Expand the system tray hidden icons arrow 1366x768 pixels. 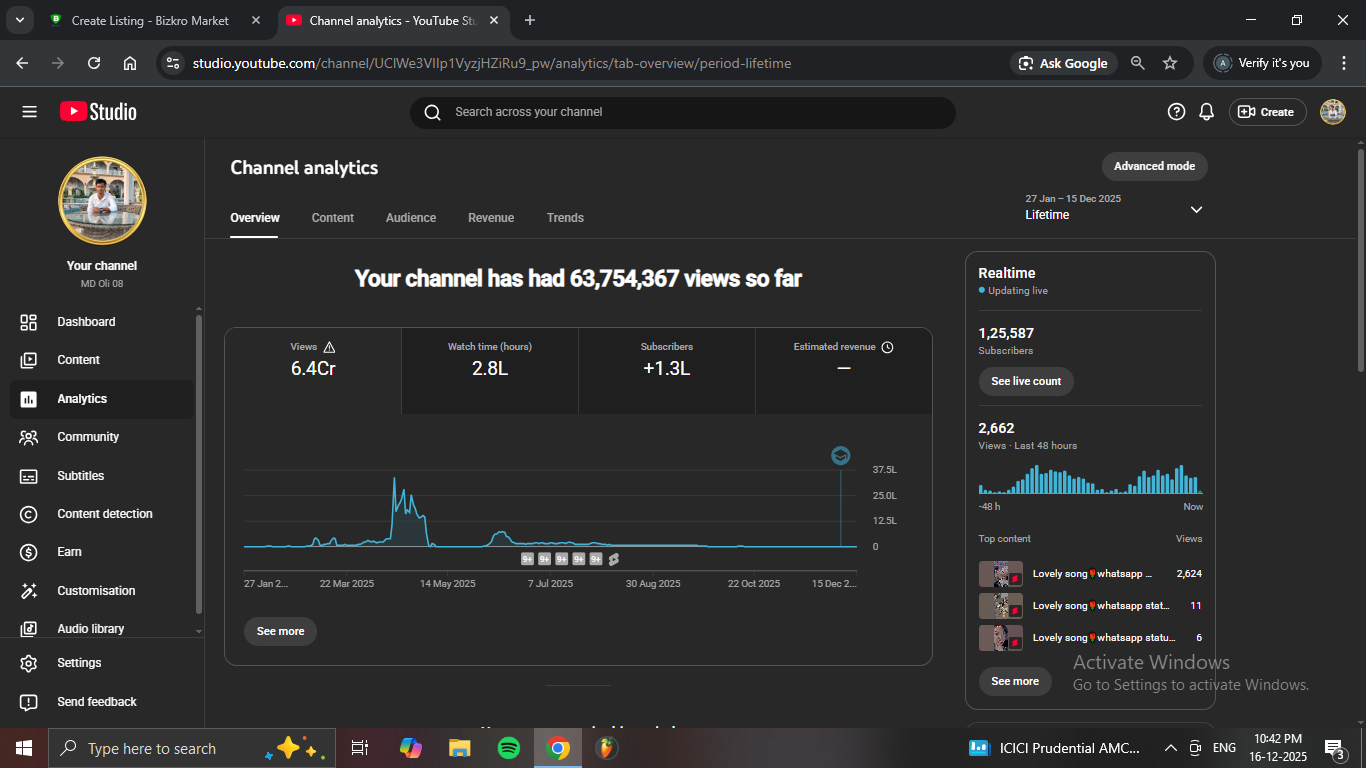click(x=1170, y=748)
